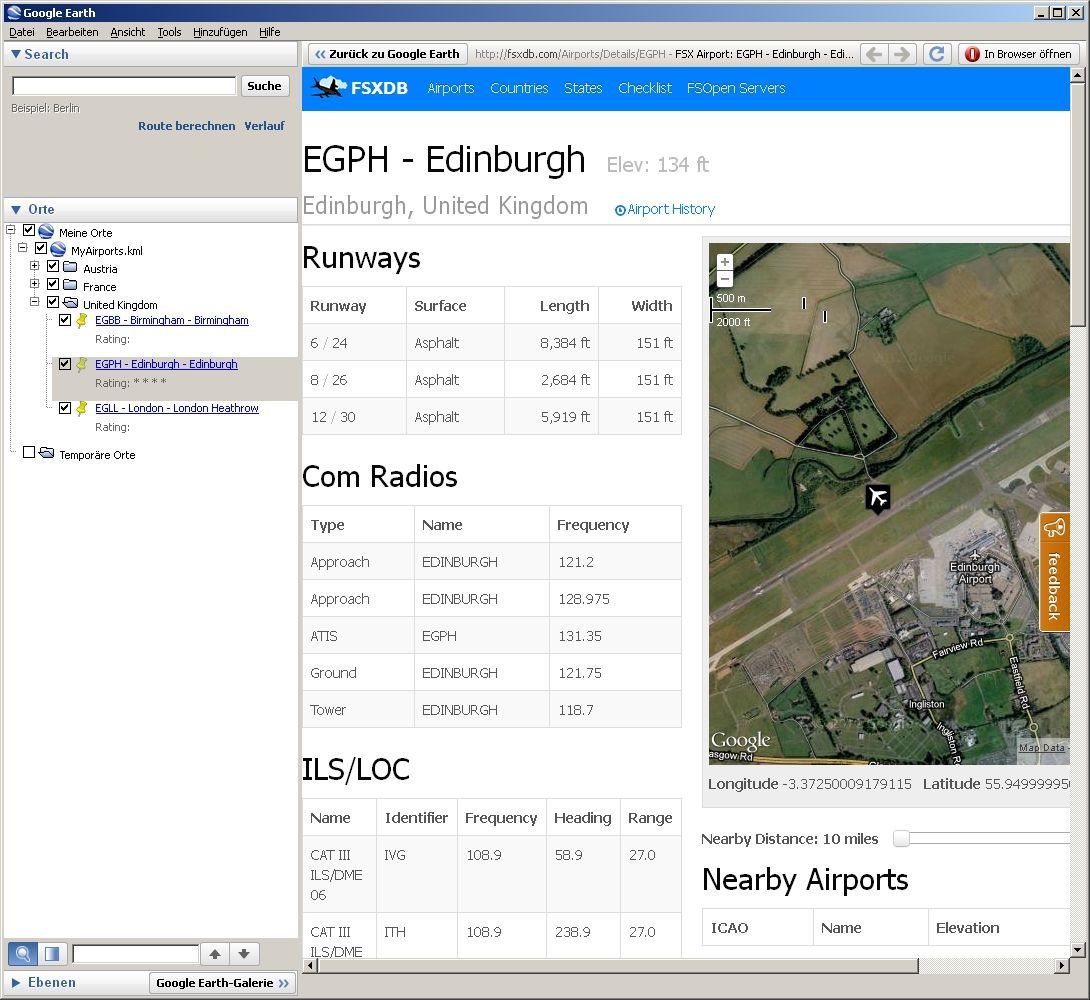Click the horizontal scrollbar right arrow
Viewport: 1090px width, 1000px height.
1062,965
